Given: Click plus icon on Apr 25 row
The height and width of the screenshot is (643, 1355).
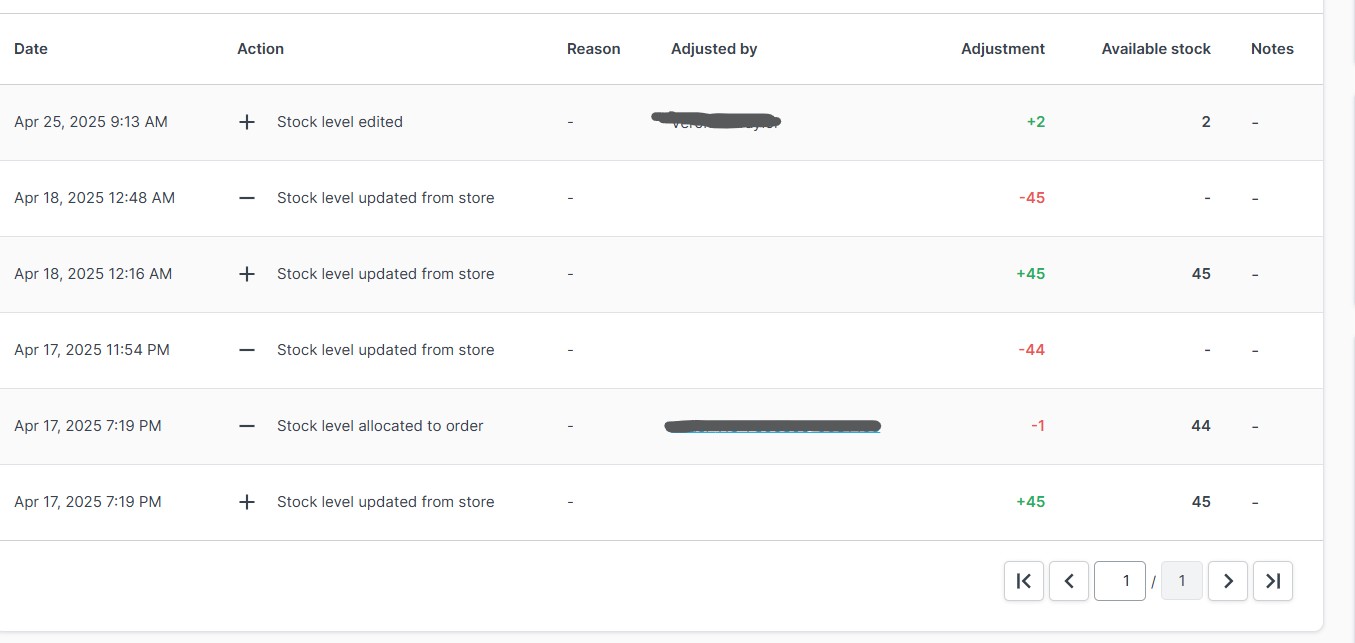Looking at the screenshot, I should (x=247, y=122).
